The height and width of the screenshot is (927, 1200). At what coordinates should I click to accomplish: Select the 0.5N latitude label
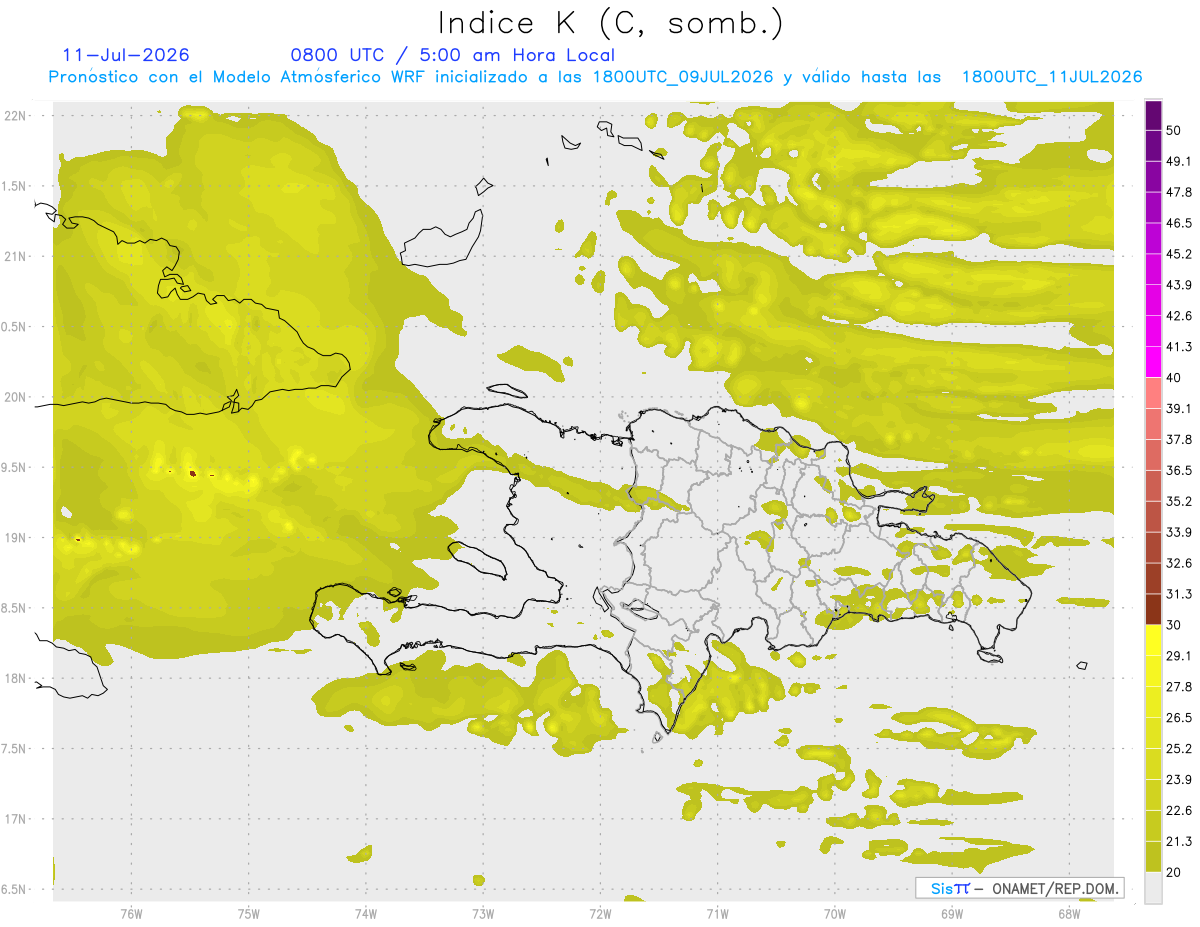(15, 327)
